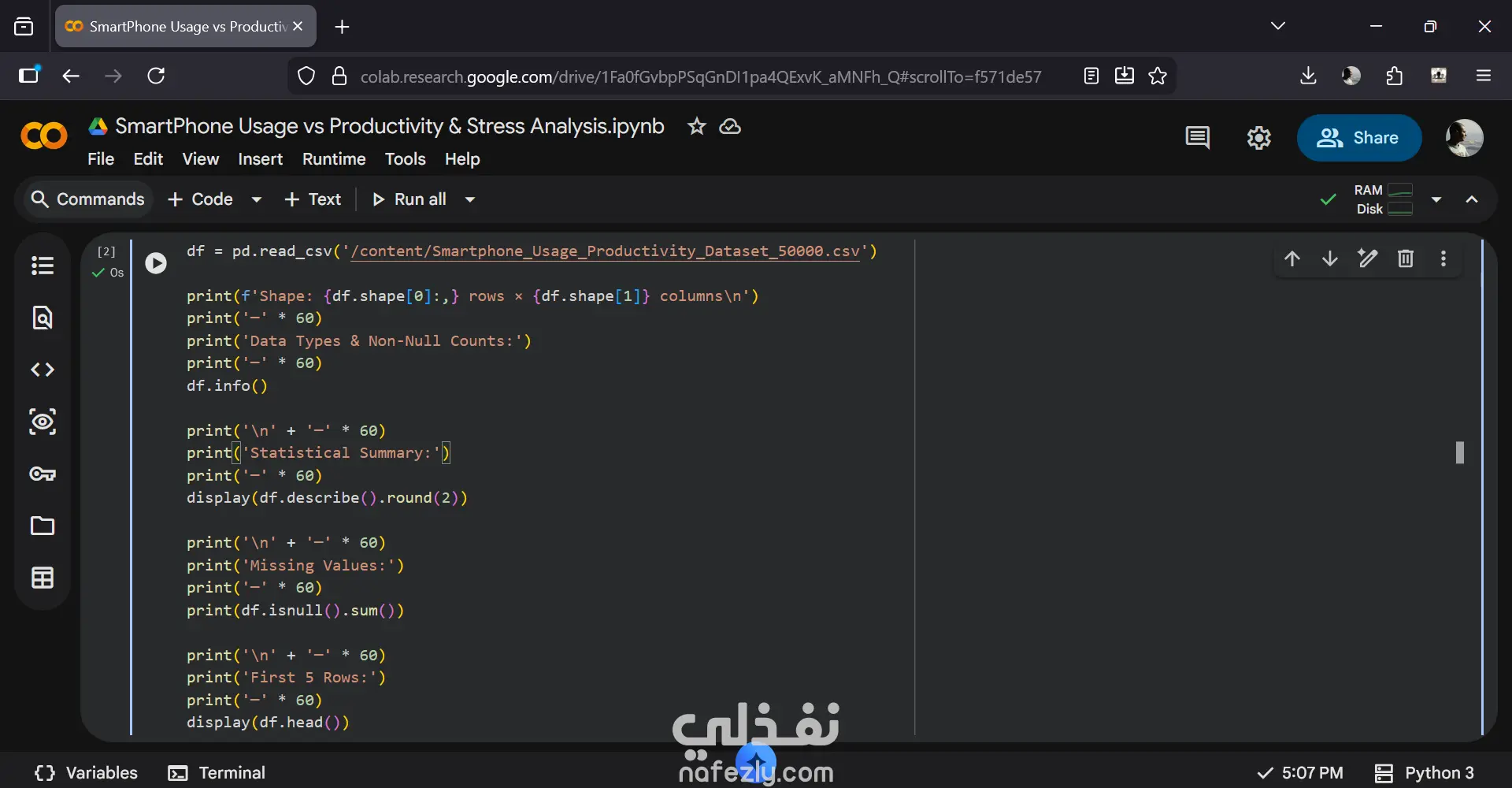Open the Help menu
Screen dimensions: 1512x788
[462, 159]
